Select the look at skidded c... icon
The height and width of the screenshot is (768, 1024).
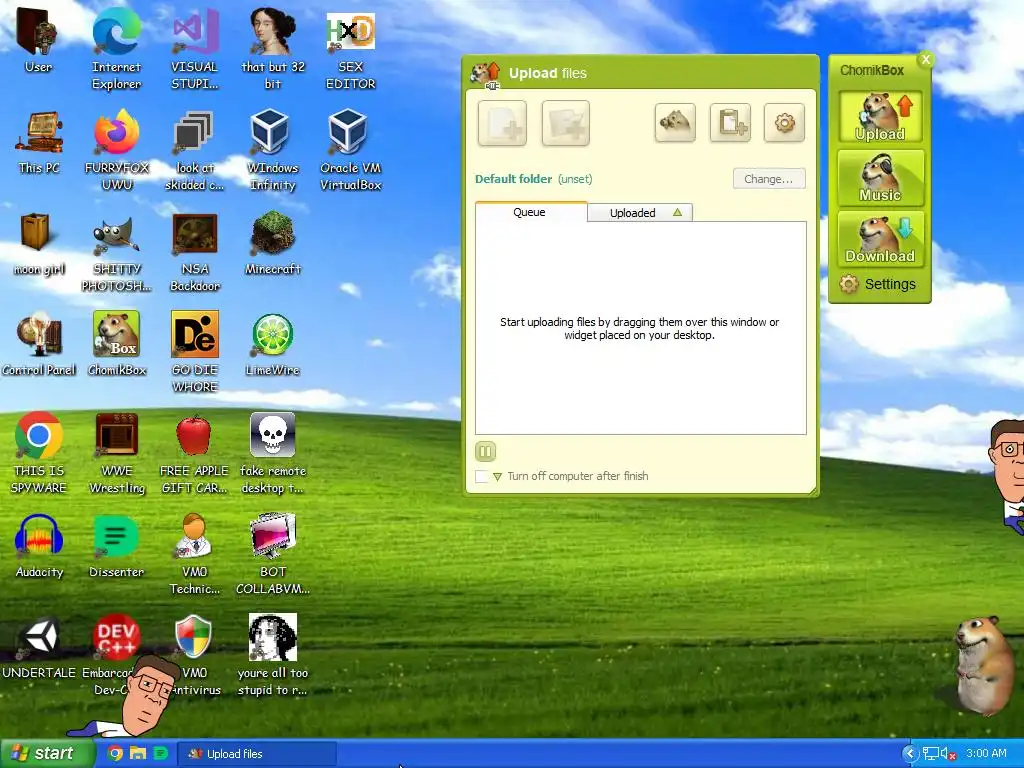coord(194,150)
